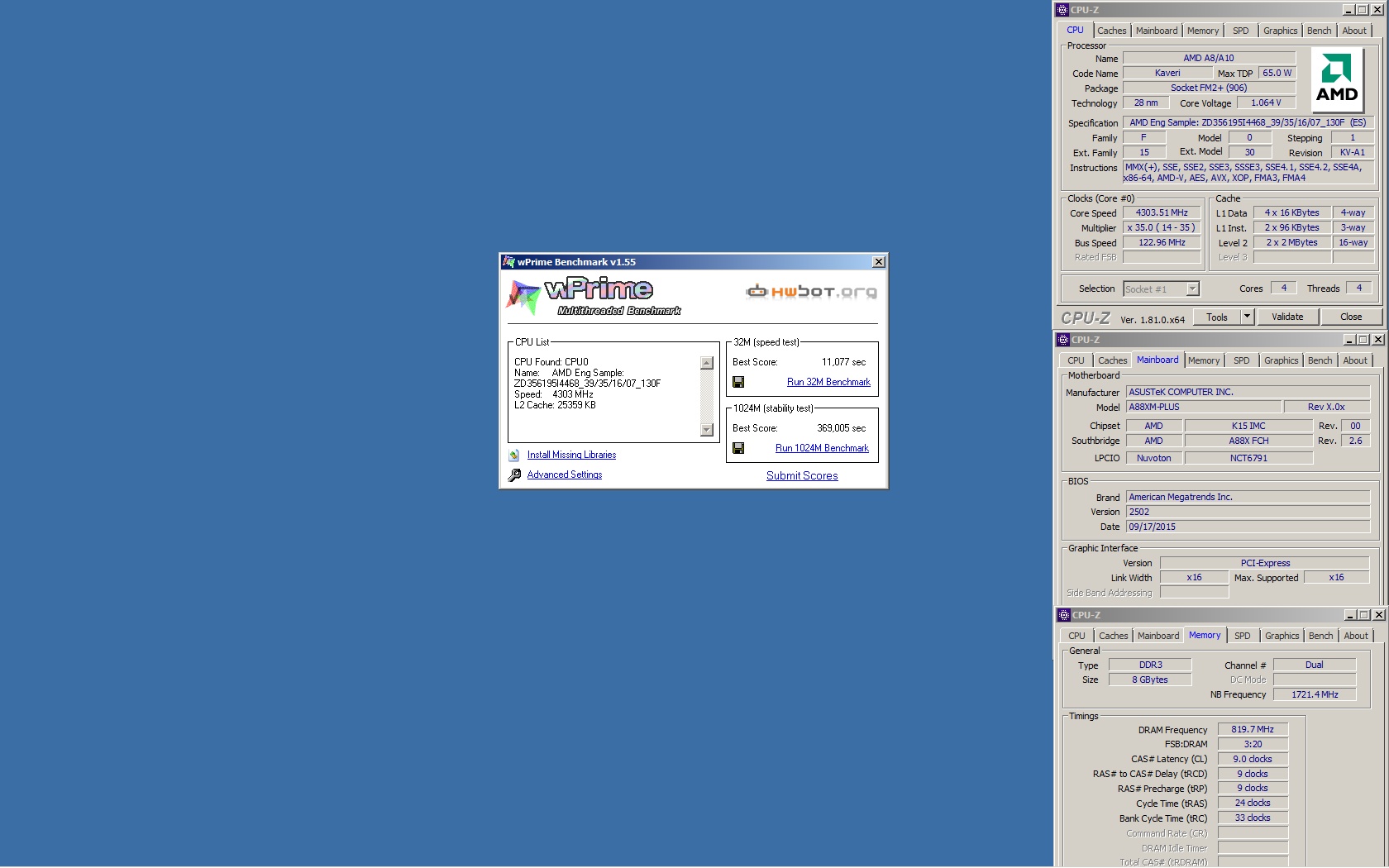Viewport: 1389px width, 868px height.
Task: Click the Core Voltage 1.064 V value
Action: pyautogui.click(x=1266, y=103)
